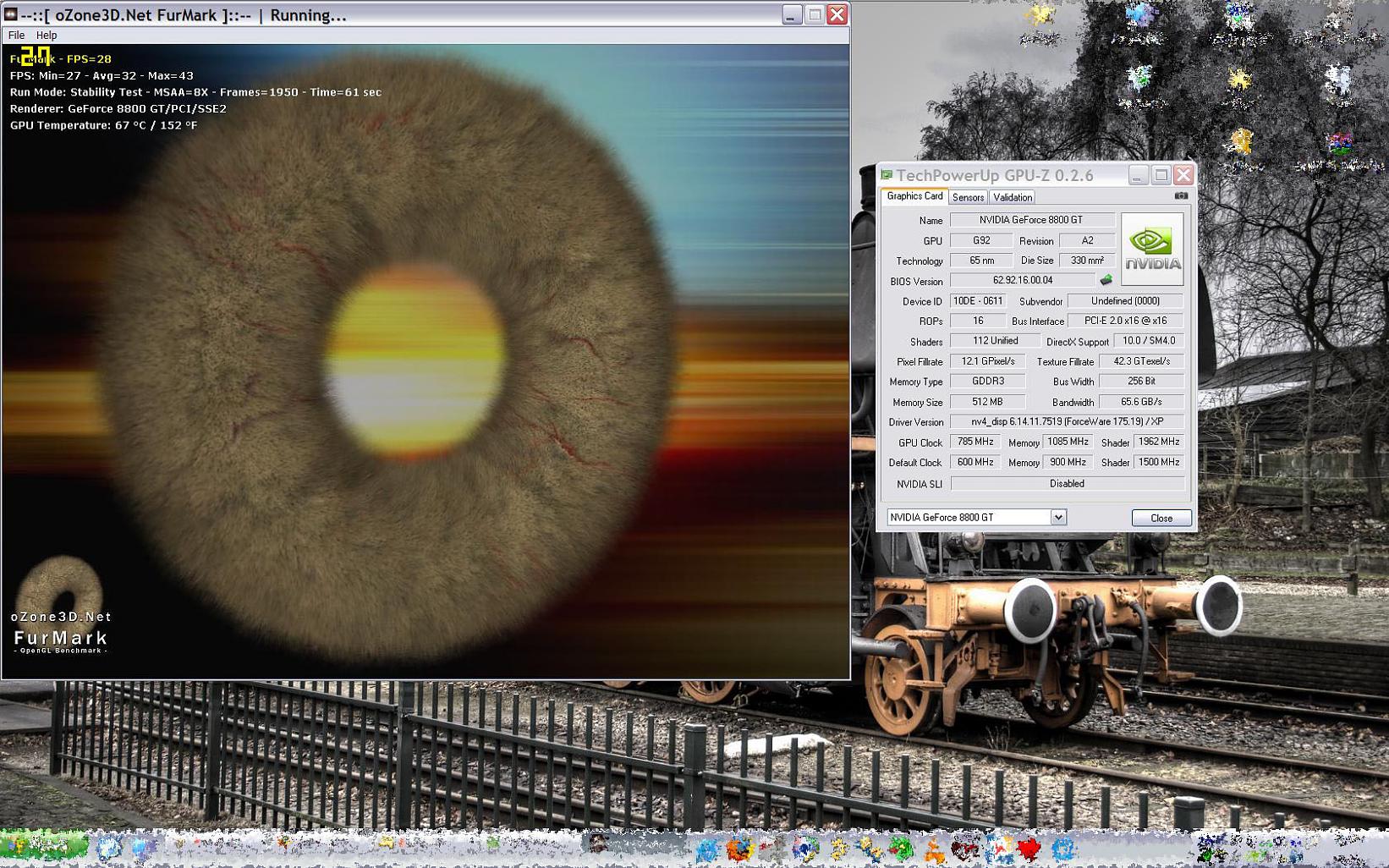1389x868 pixels.
Task: Close the FurMark window
Action: pyautogui.click(x=837, y=14)
